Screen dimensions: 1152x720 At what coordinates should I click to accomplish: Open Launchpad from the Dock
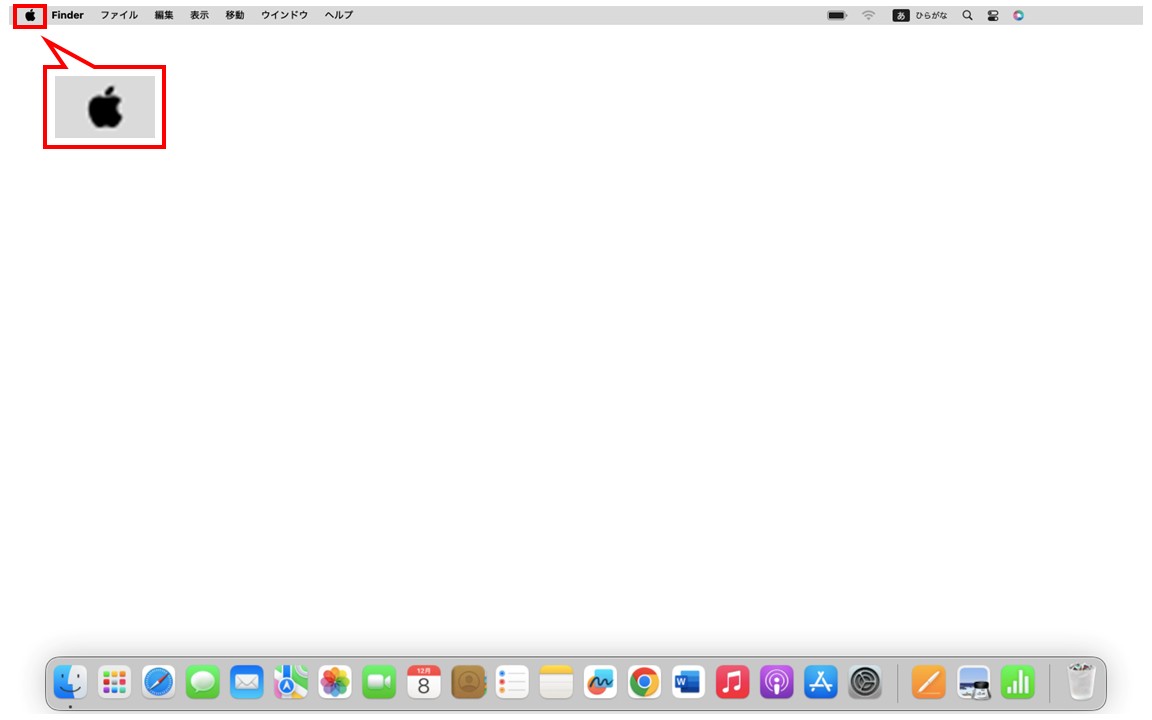[x=114, y=683]
